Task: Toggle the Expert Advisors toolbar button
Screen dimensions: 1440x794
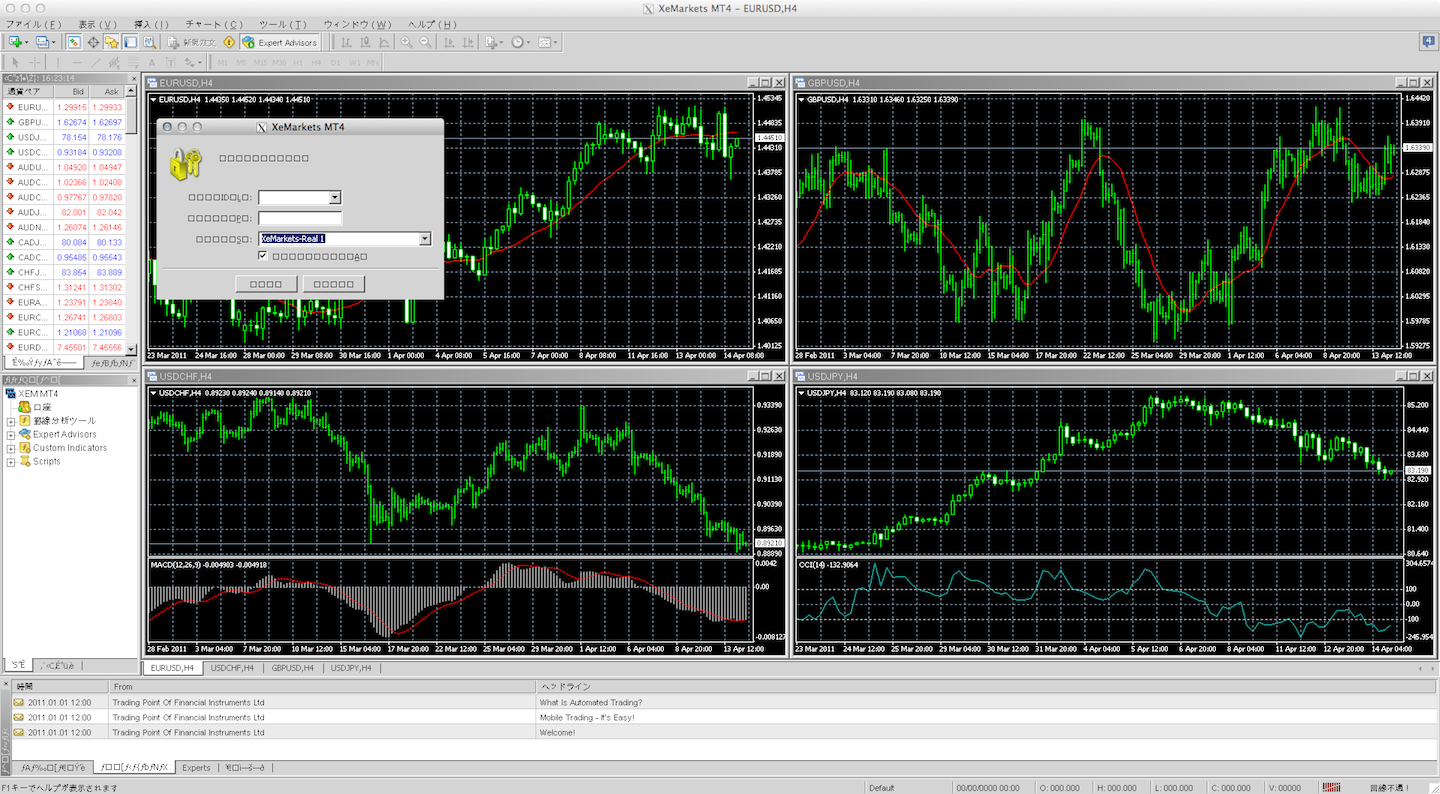Action: 280,42
